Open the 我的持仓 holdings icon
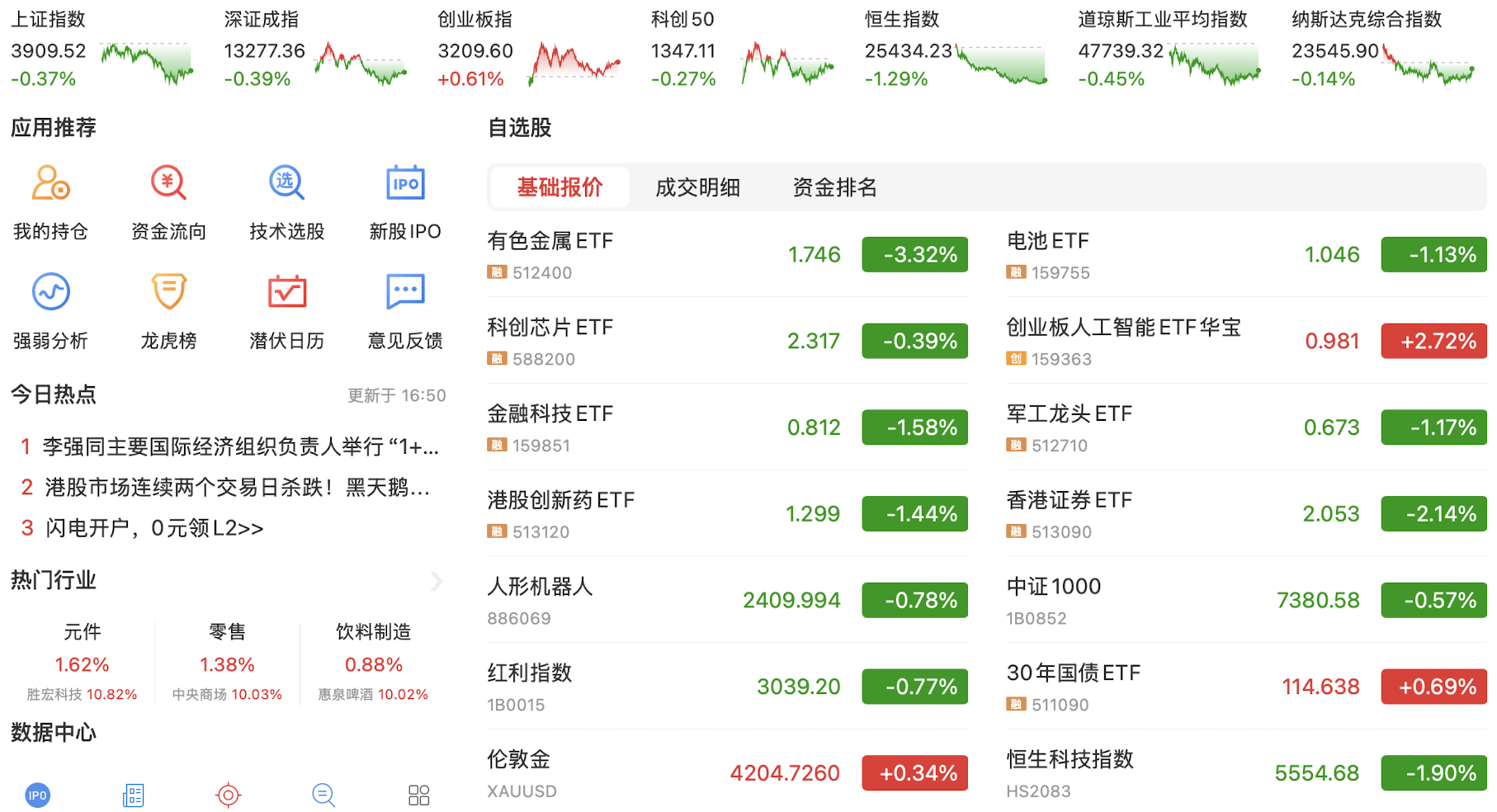Screen dimensions: 1497x812 [x=50, y=183]
